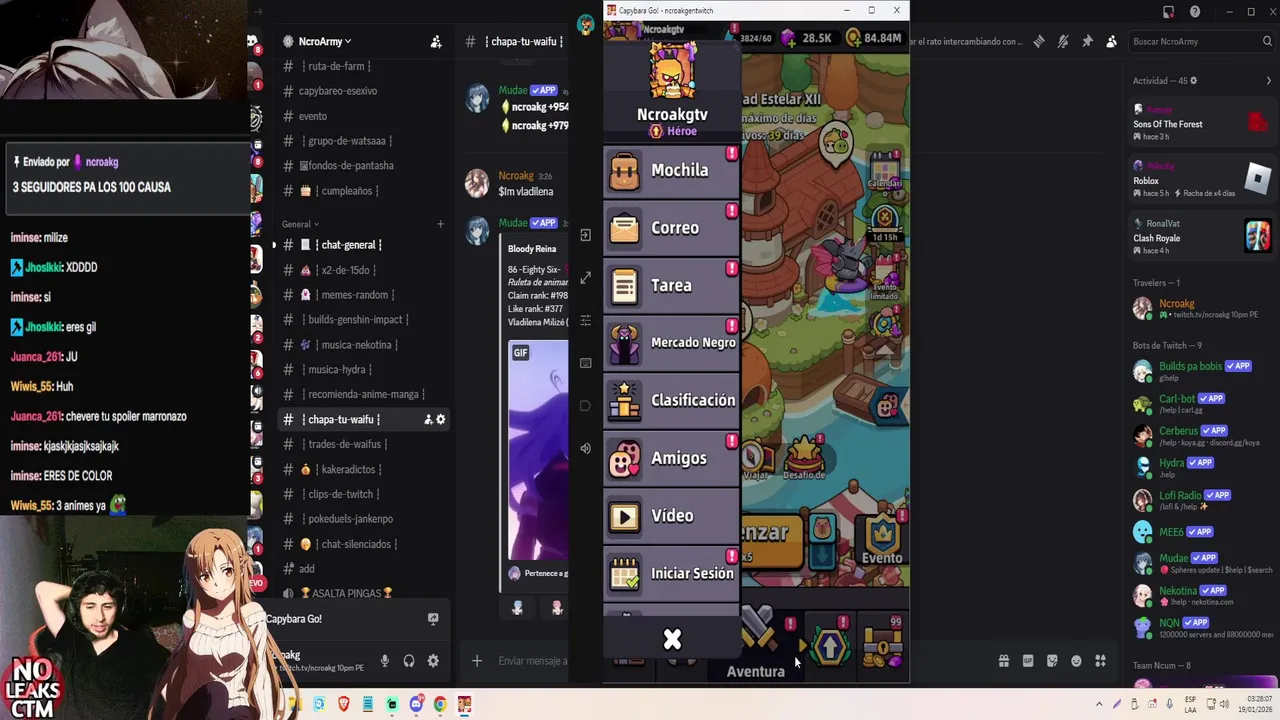Open Correo mail menu entry
Image resolution: width=1280 pixels, height=720 pixels.
click(x=671, y=228)
